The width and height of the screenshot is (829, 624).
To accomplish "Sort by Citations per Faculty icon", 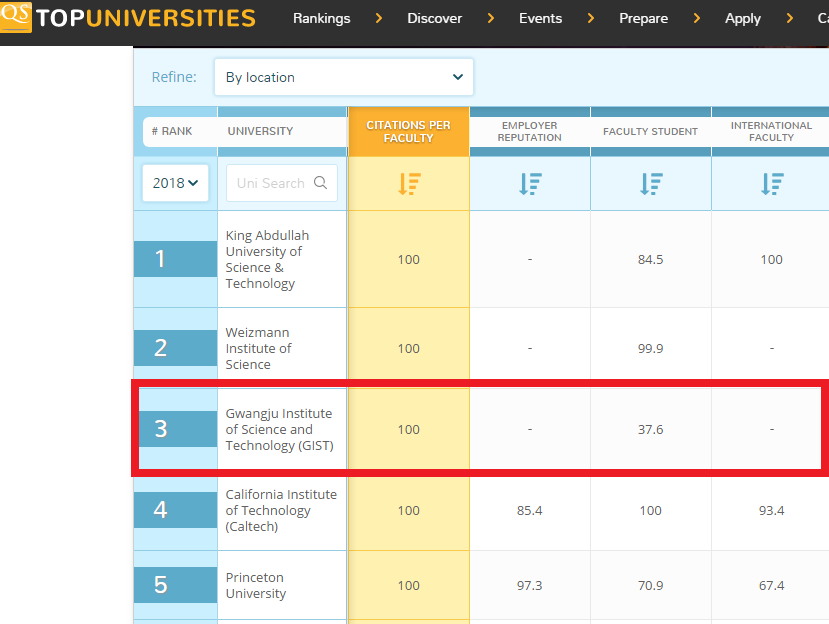I will [x=409, y=184].
